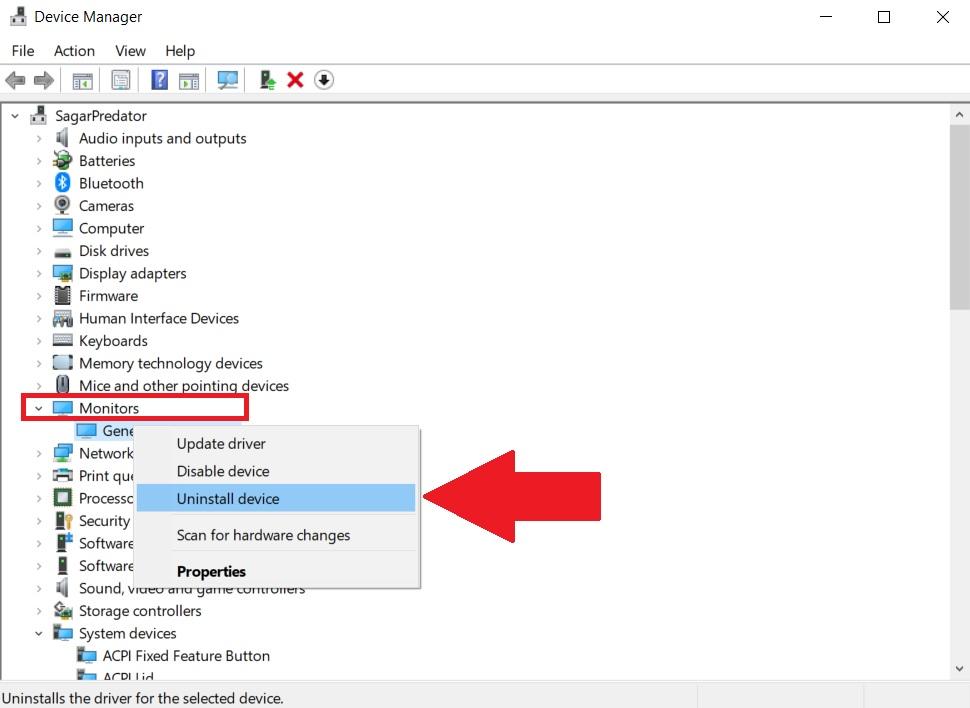Click the Disk drives icon

click(x=62, y=252)
